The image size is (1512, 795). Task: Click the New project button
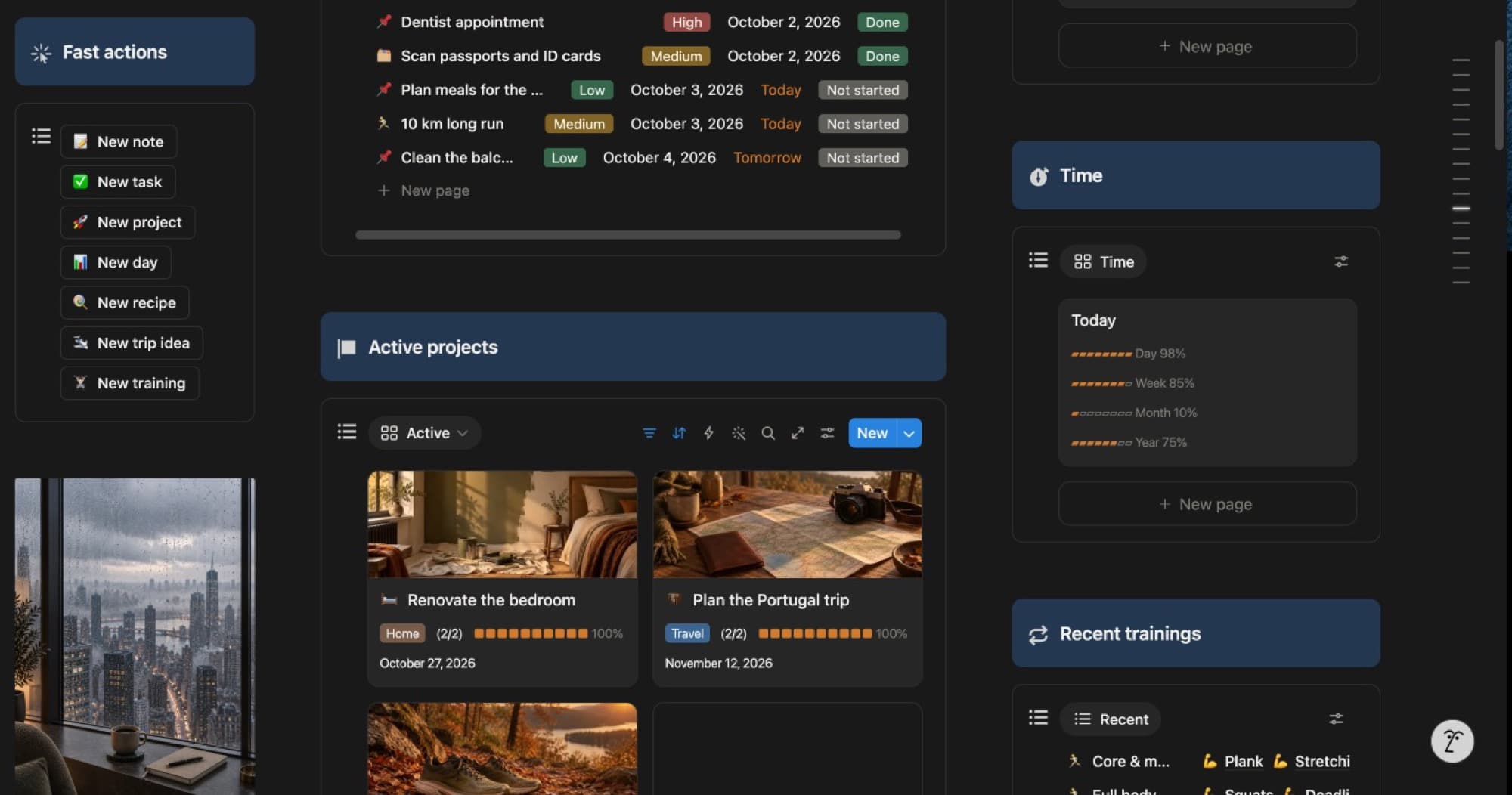[x=128, y=222]
